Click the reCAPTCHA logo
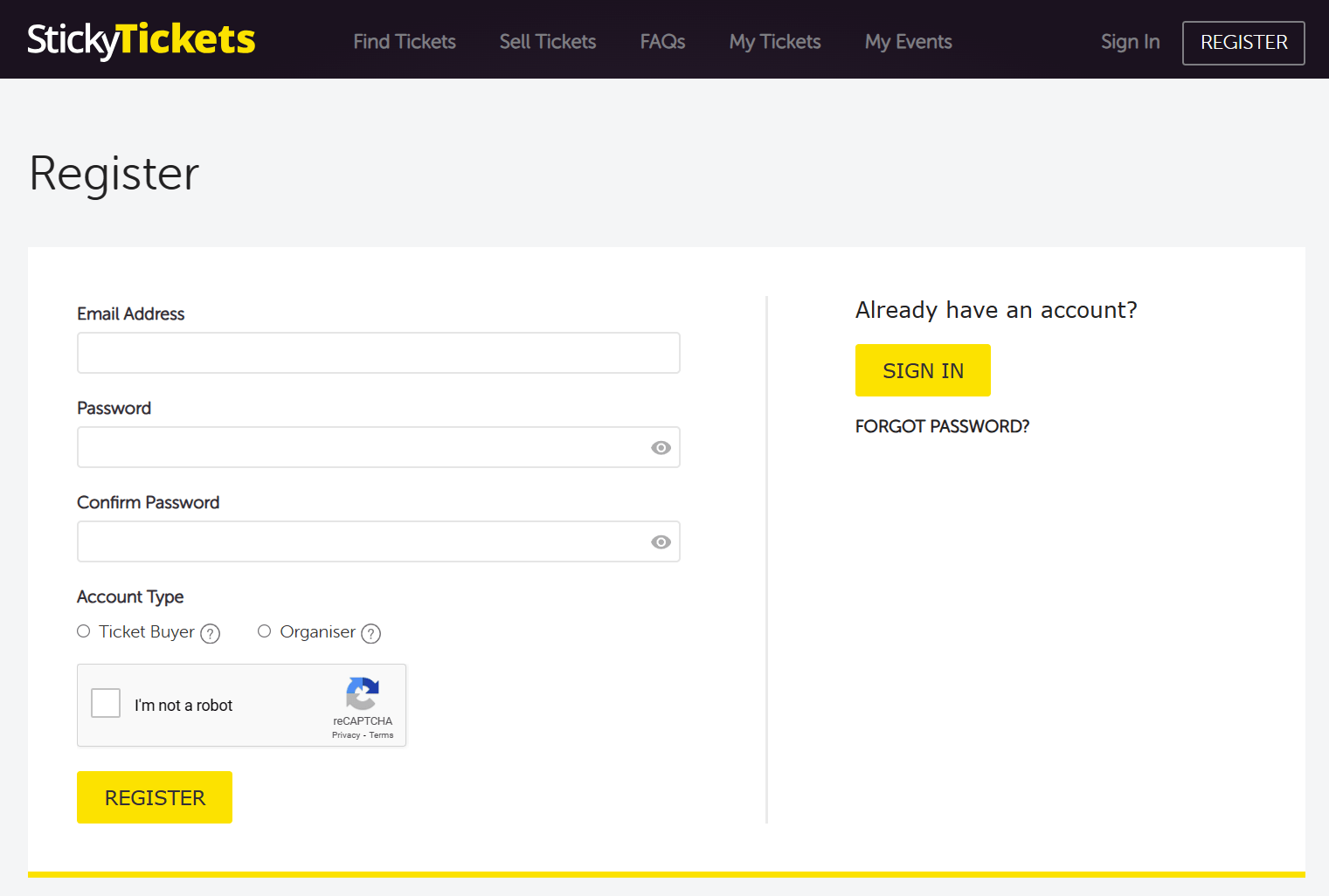This screenshot has height=896, width=1329. [363, 694]
